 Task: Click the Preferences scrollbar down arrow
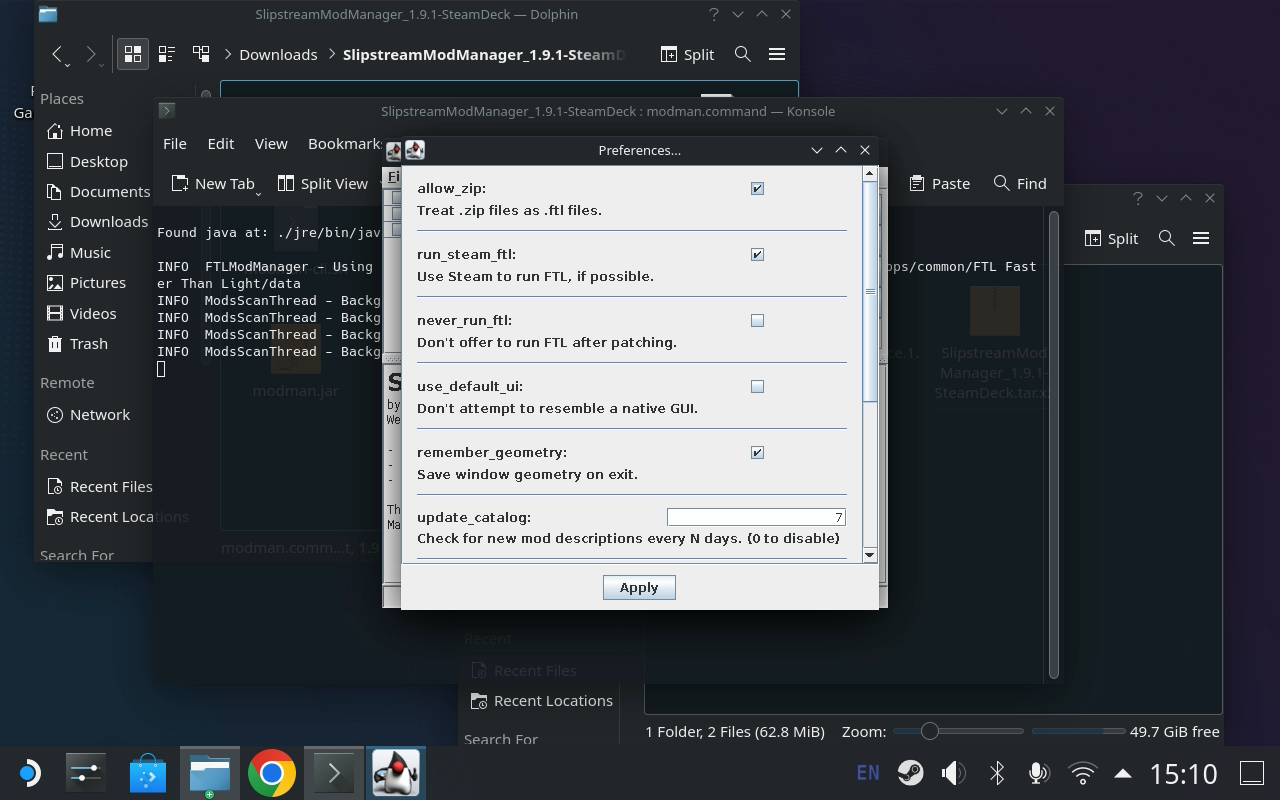click(x=869, y=555)
